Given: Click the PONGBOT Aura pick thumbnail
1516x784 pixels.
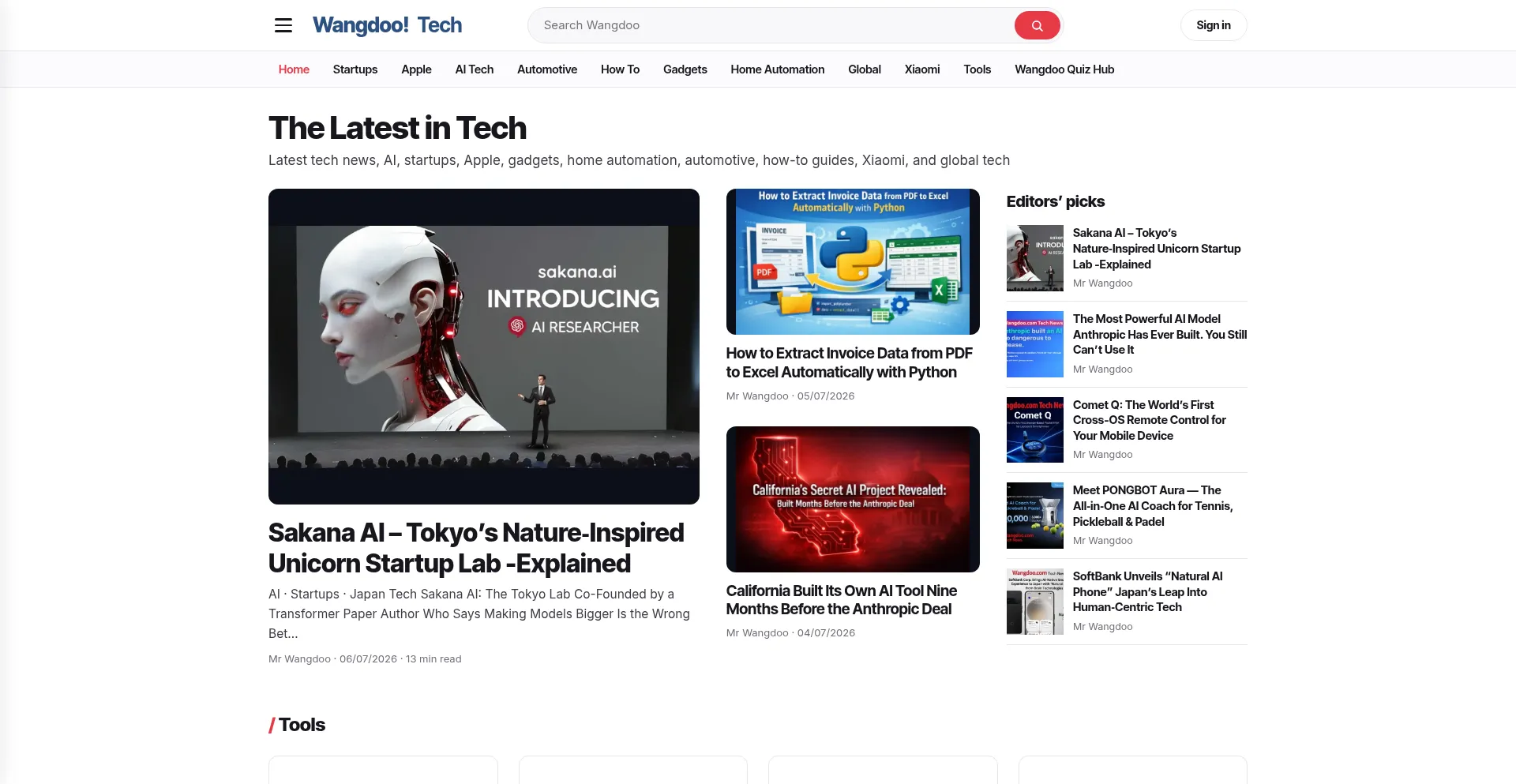Looking at the screenshot, I should [1035, 516].
